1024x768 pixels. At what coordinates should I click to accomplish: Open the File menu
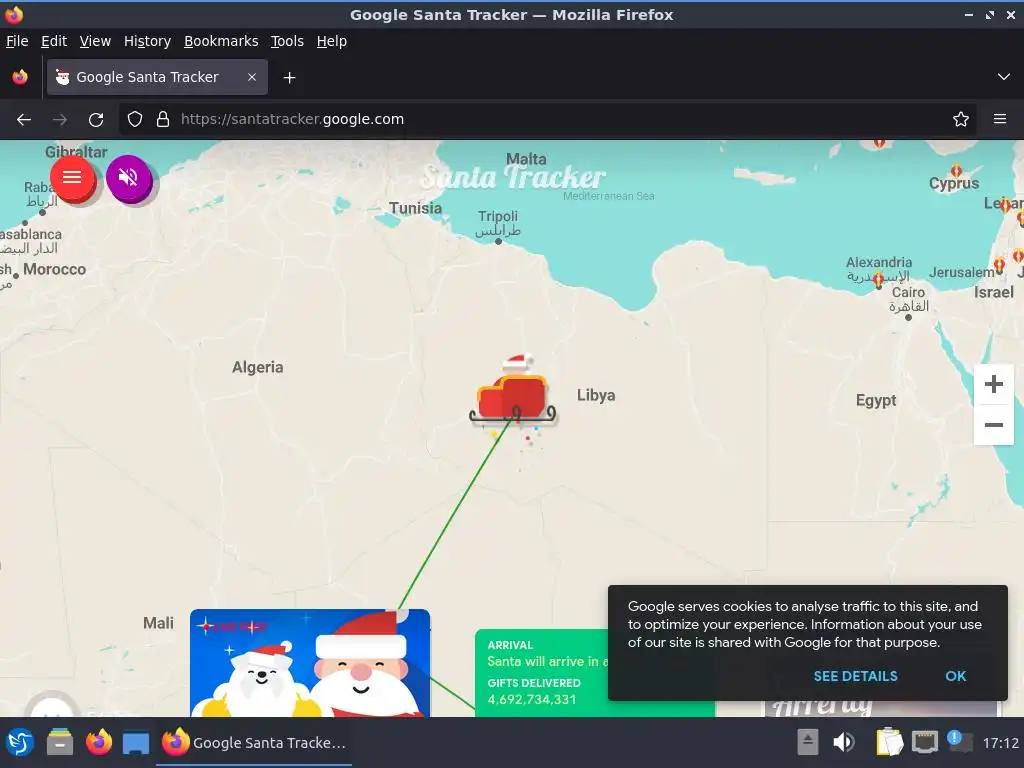tap(17, 41)
